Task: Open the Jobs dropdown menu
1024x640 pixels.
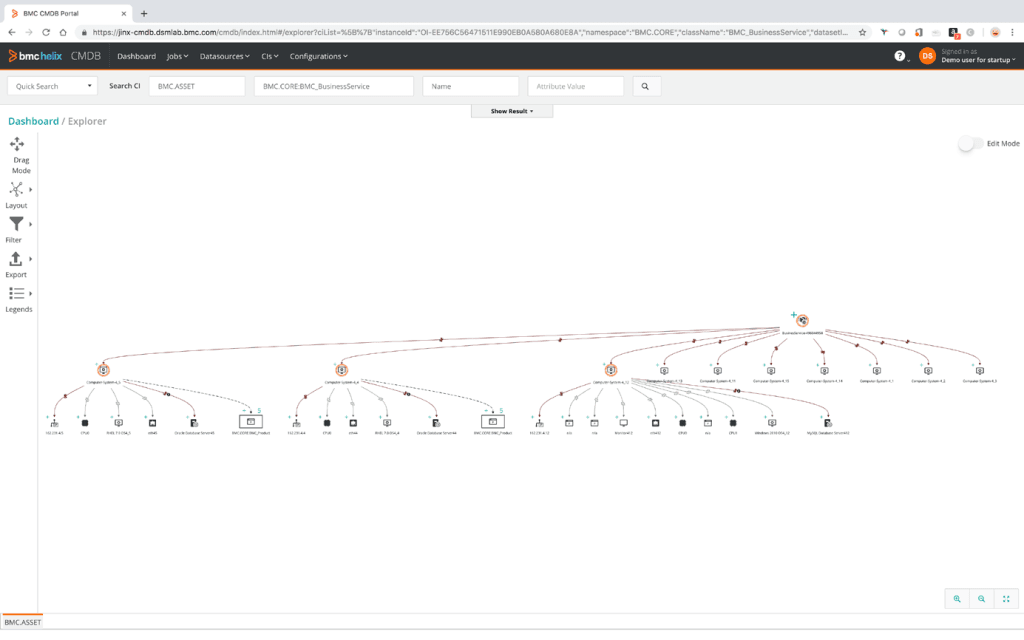Action: pos(176,56)
